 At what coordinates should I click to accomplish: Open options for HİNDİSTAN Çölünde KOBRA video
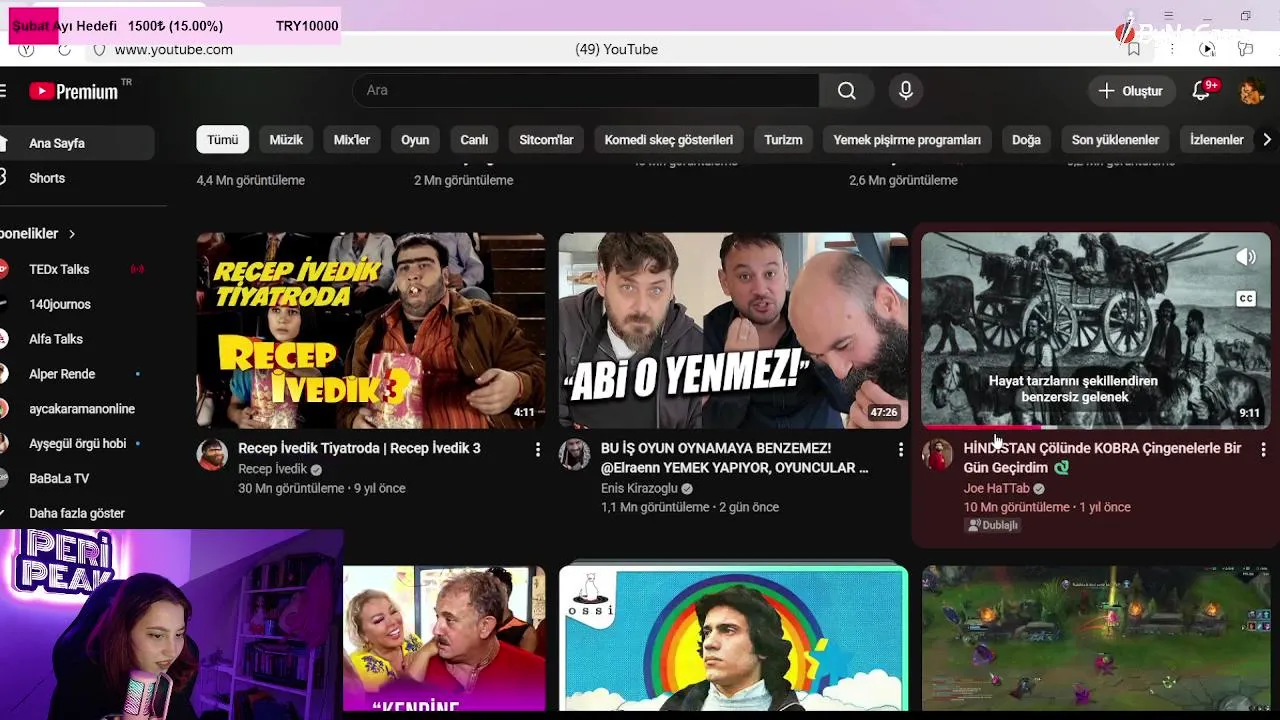point(1263,450)
